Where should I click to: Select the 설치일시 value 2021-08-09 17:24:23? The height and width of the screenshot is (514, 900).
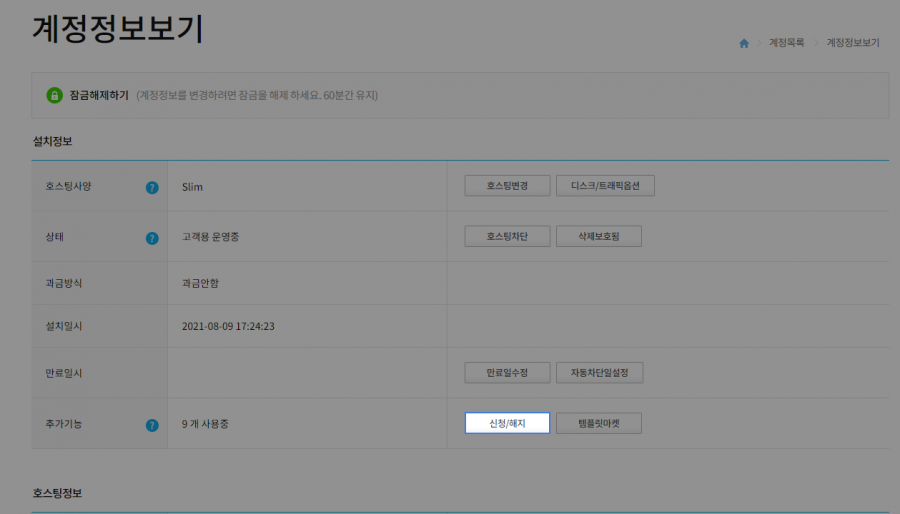(228, 326)
